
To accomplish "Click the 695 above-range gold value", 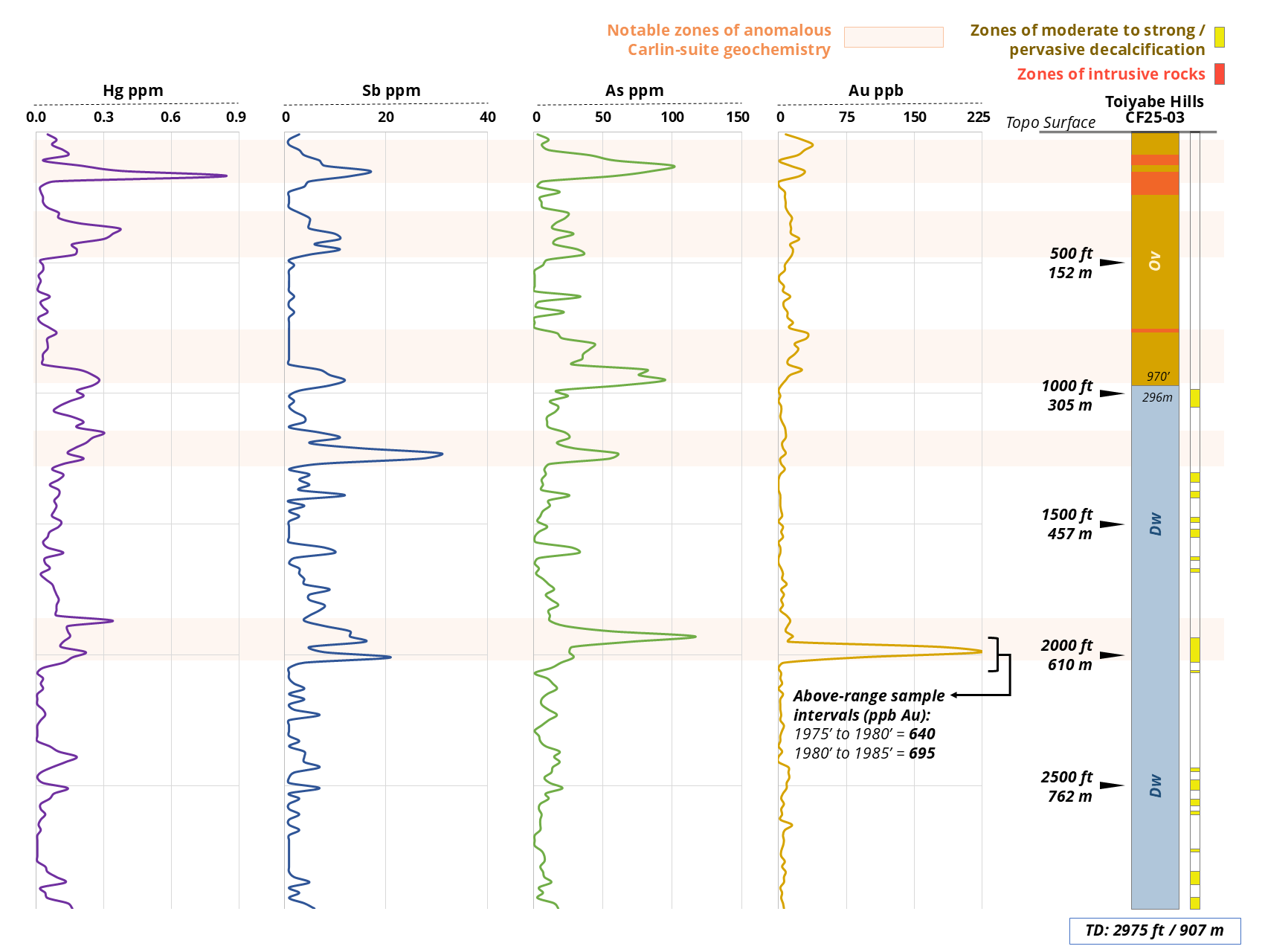I will pos(921,753).
